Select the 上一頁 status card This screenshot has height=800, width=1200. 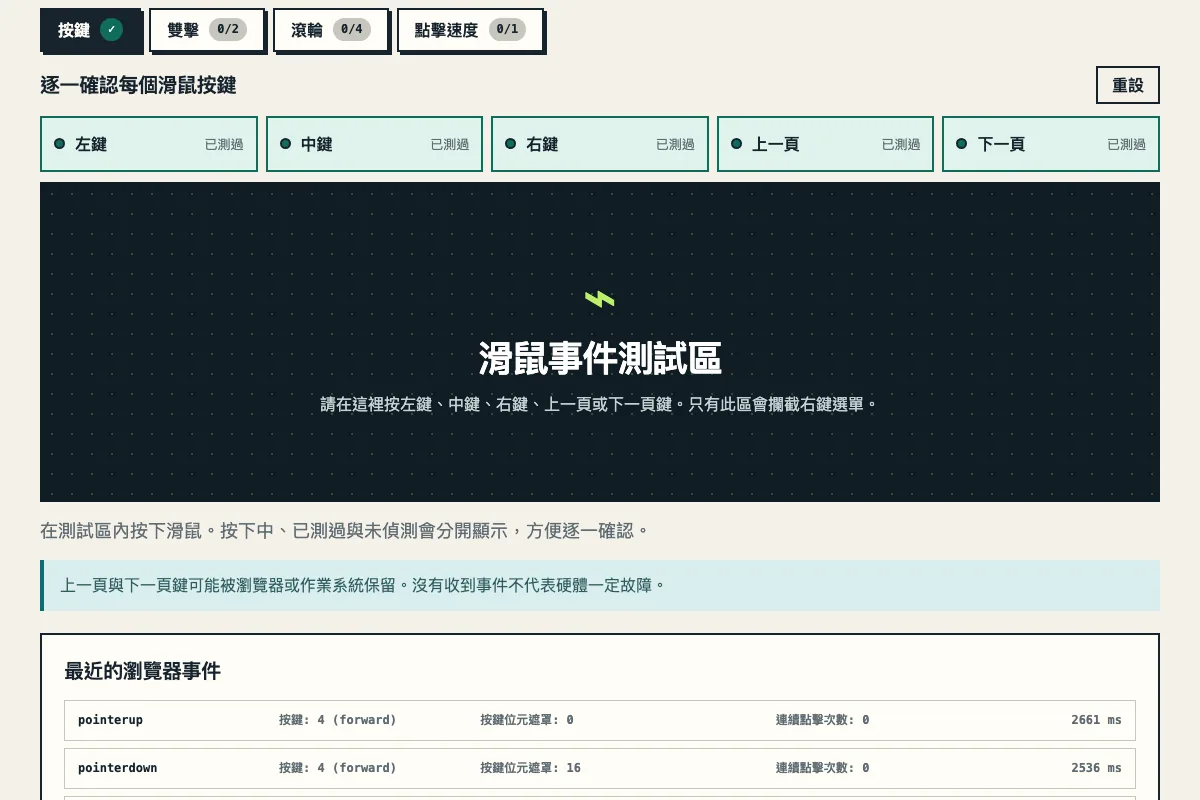(x=825, y=144)
